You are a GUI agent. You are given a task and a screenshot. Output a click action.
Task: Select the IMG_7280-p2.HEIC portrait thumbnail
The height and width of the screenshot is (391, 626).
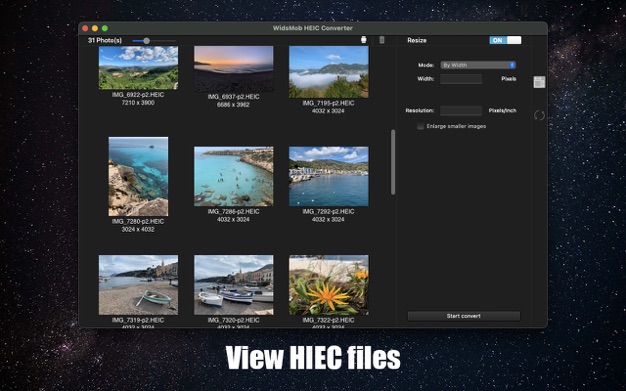pos(138,177)
